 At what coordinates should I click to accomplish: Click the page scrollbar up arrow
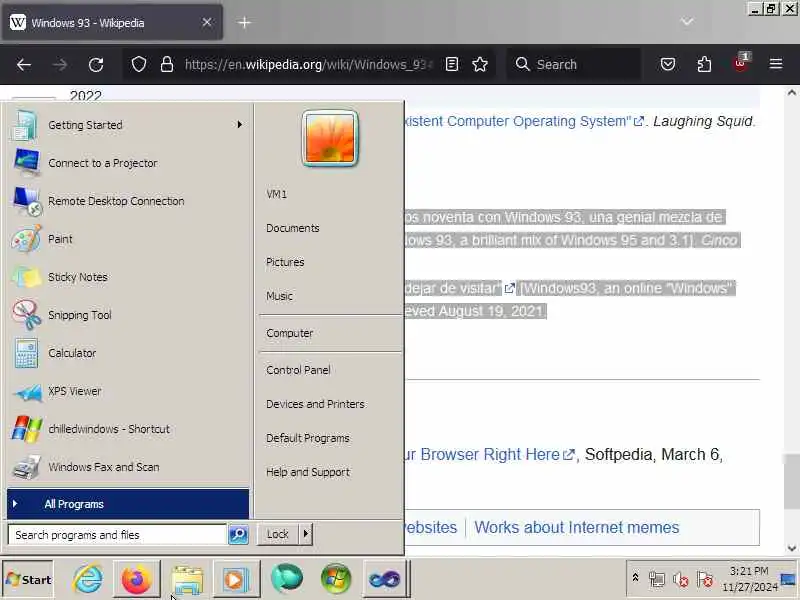click(791, 92)
